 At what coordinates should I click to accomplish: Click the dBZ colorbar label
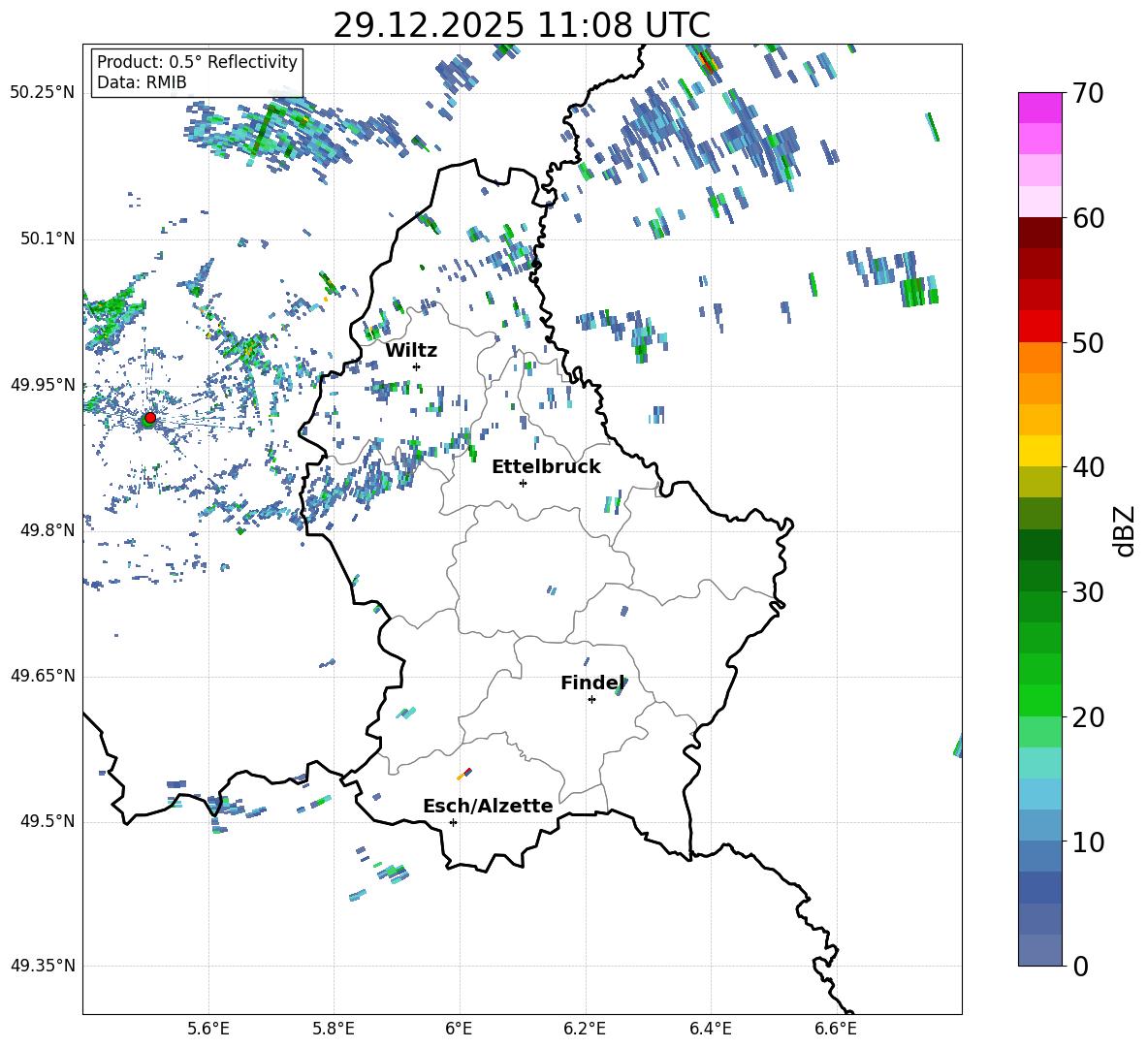coord(1123,530)
